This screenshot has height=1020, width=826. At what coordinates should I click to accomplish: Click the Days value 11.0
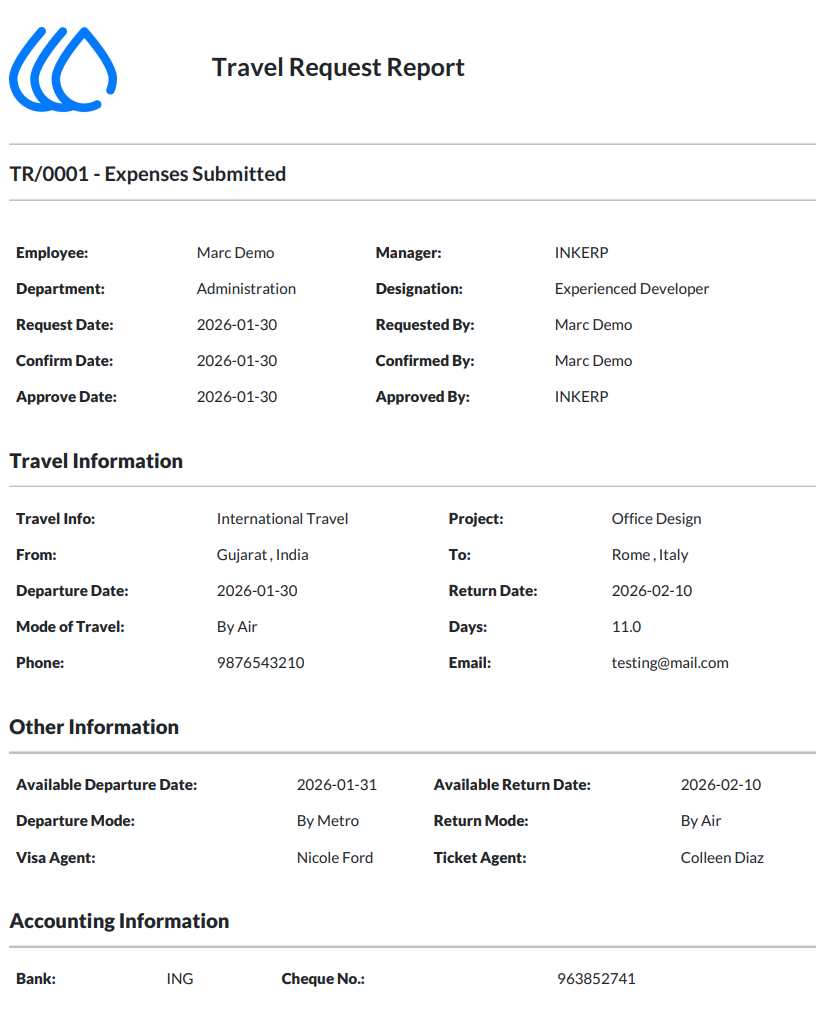coord(626,627)
